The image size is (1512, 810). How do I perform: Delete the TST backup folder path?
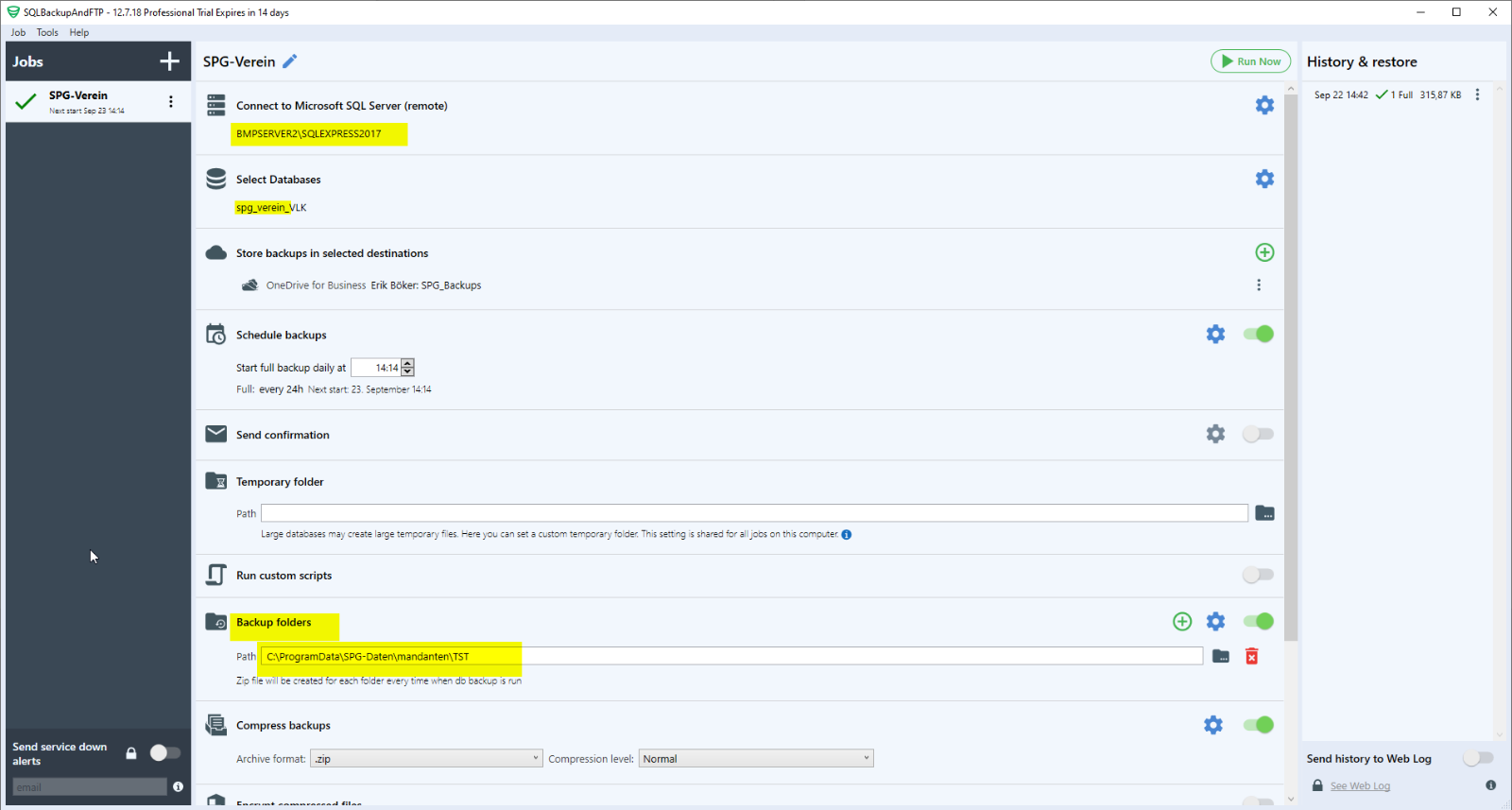click(1251, 656)
